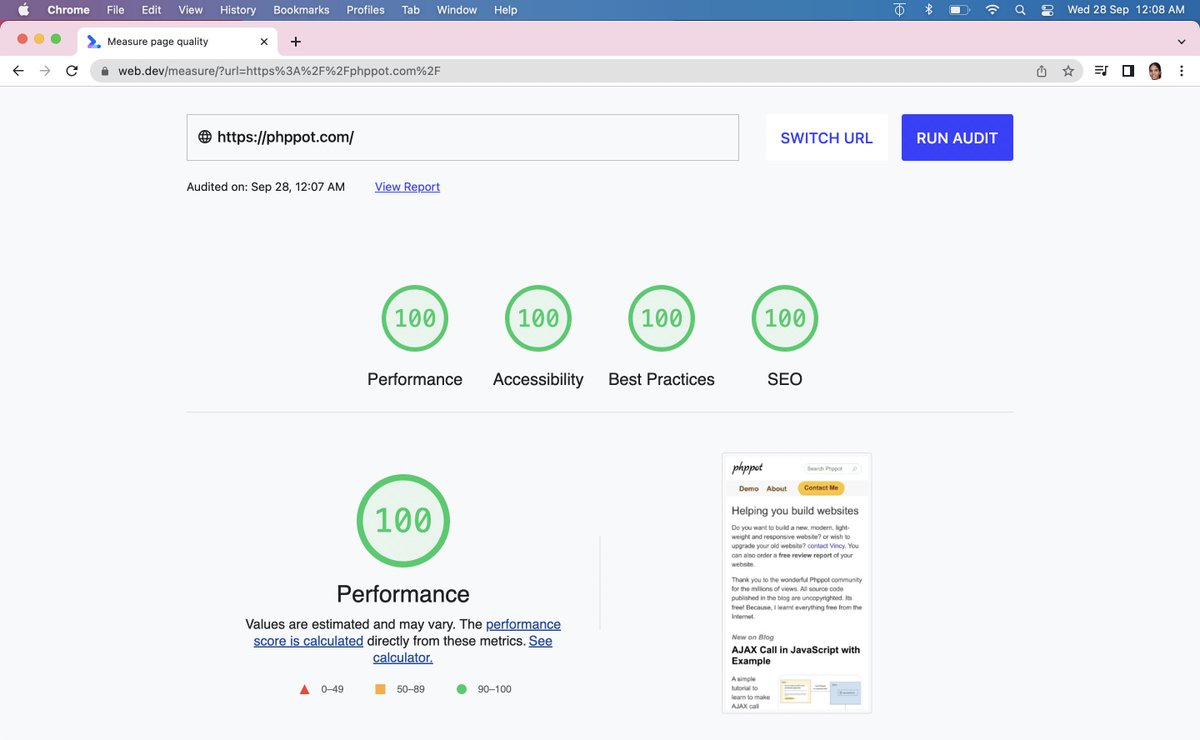Open the File menu

click(115, 10)
